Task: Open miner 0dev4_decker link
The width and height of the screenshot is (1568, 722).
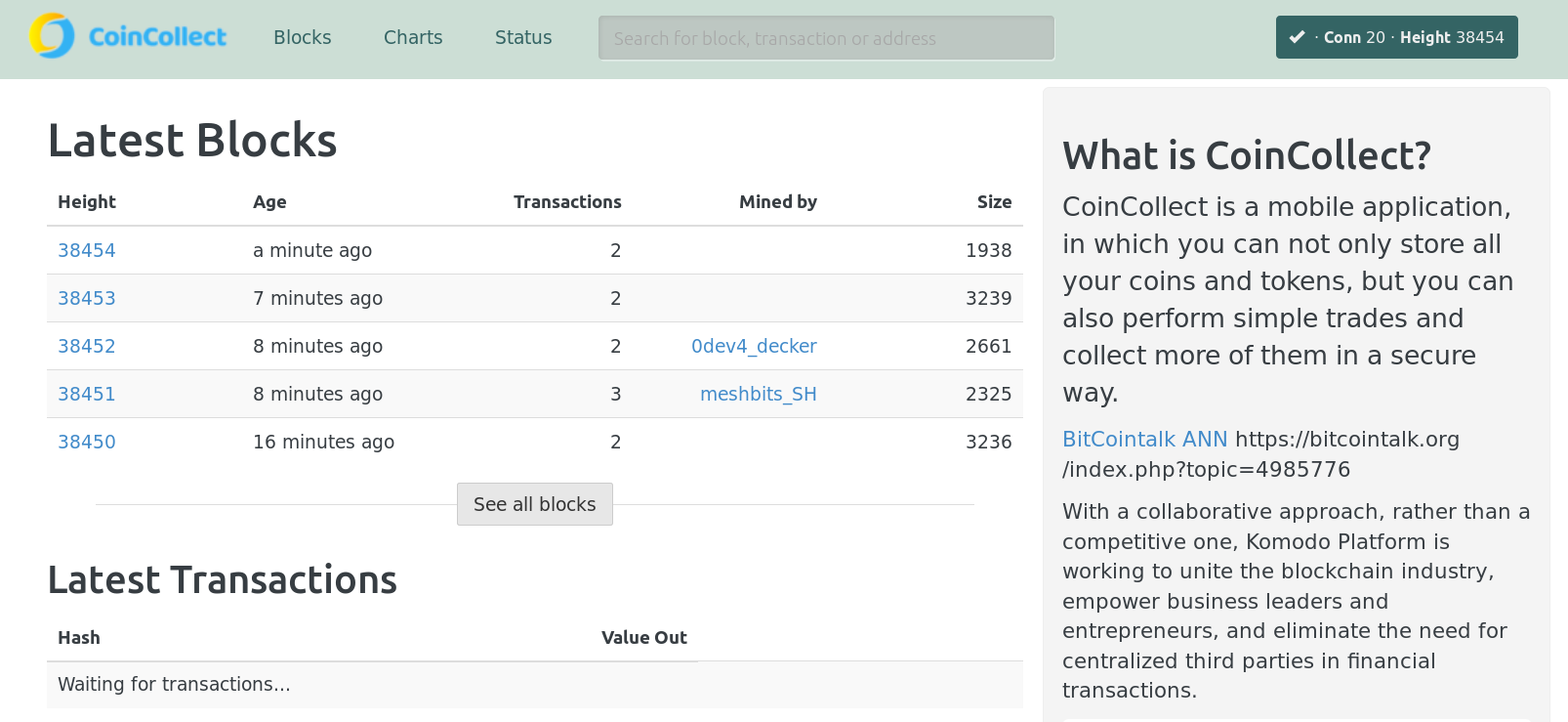Action: (754, 346)
